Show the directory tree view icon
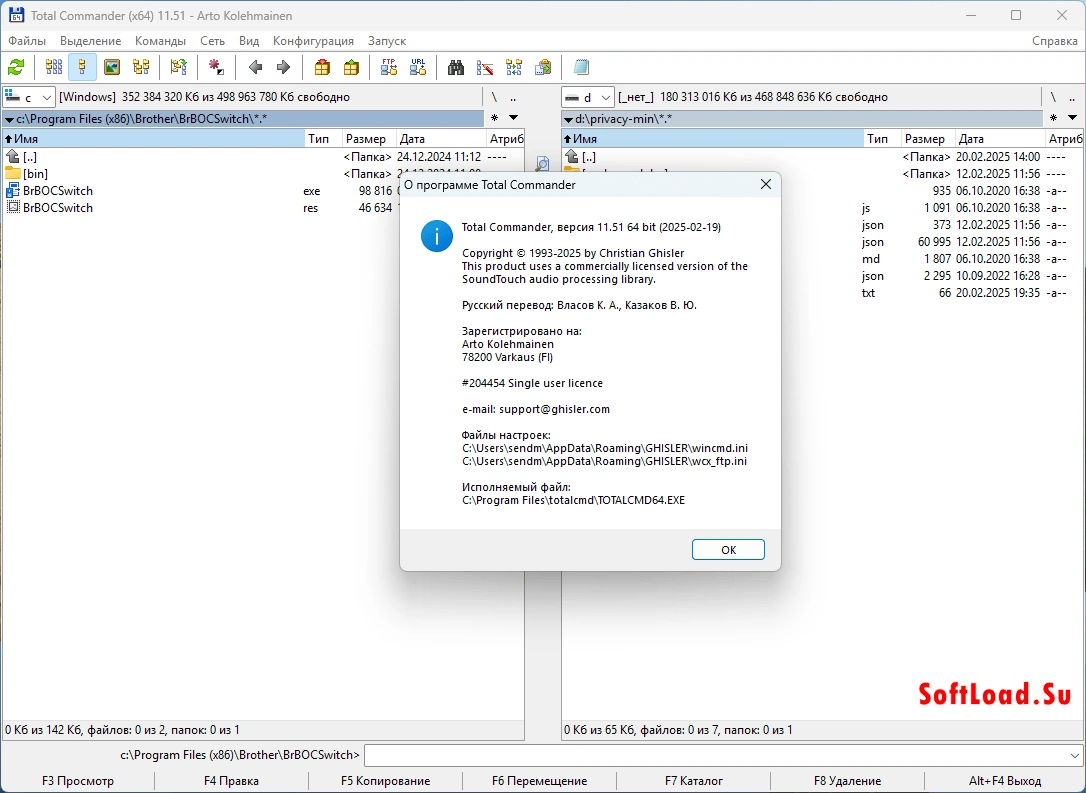 click(141, 67)
